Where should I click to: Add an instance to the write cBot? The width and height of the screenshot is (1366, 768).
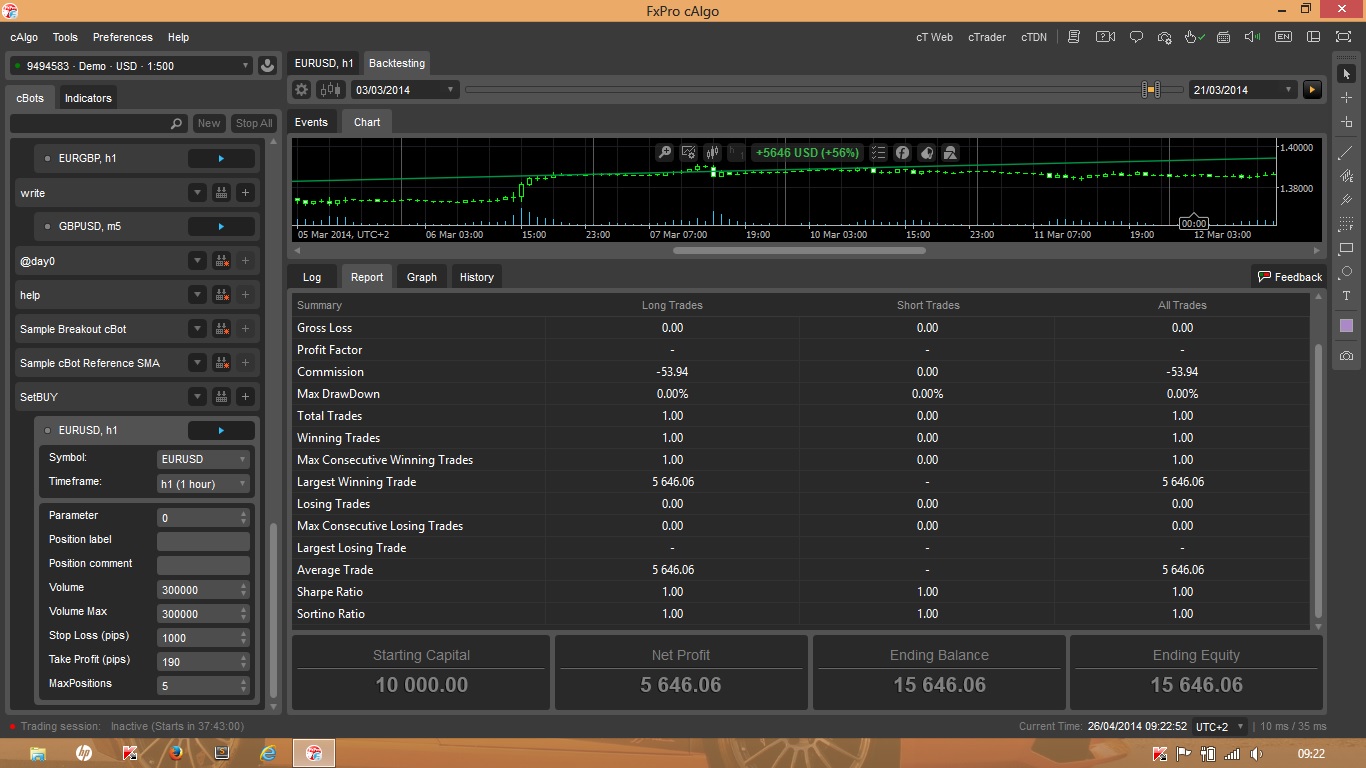pyautogui.click(x=246, y=193)
